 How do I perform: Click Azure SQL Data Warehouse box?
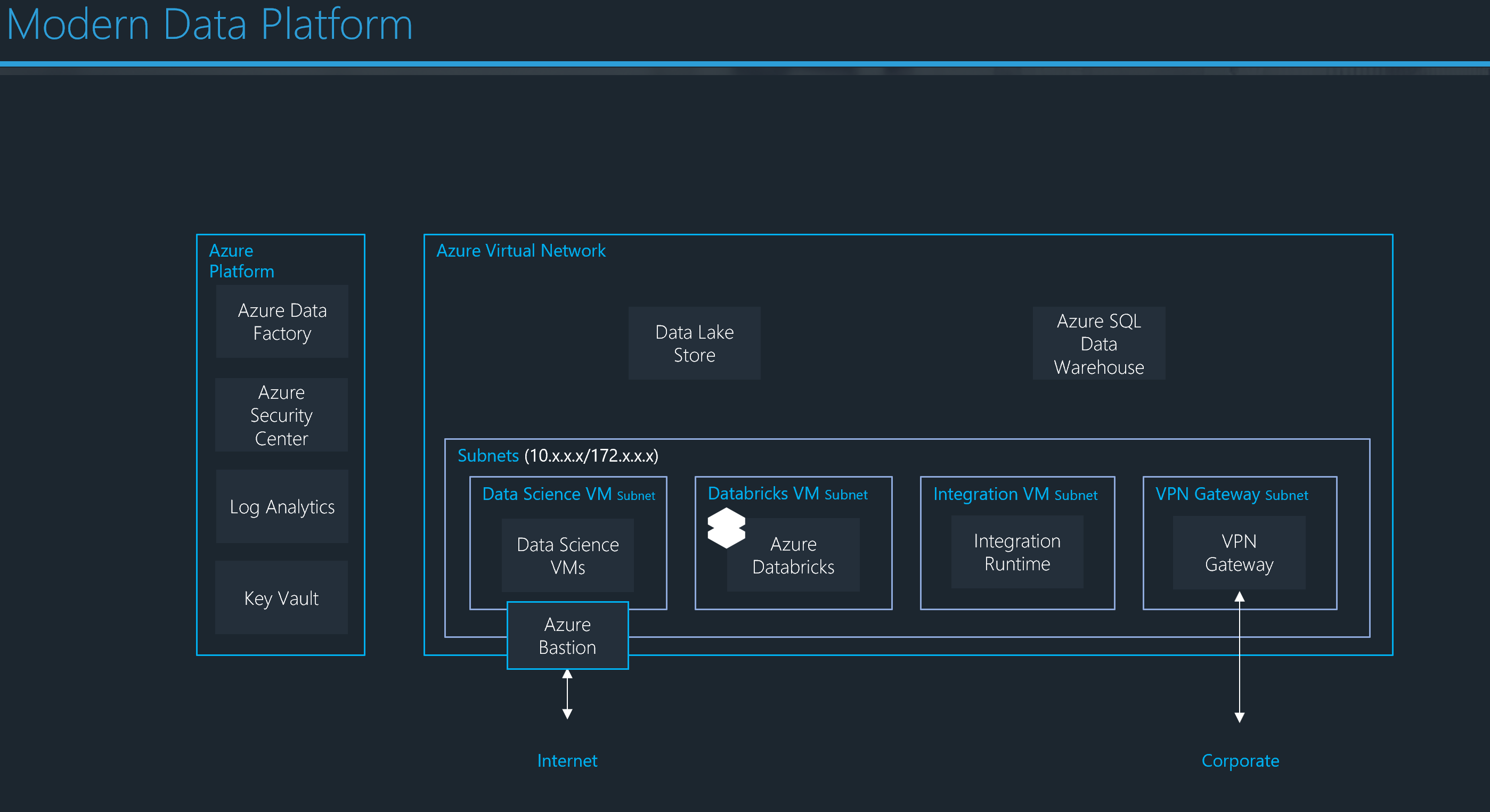click(x=1098, y=343)
